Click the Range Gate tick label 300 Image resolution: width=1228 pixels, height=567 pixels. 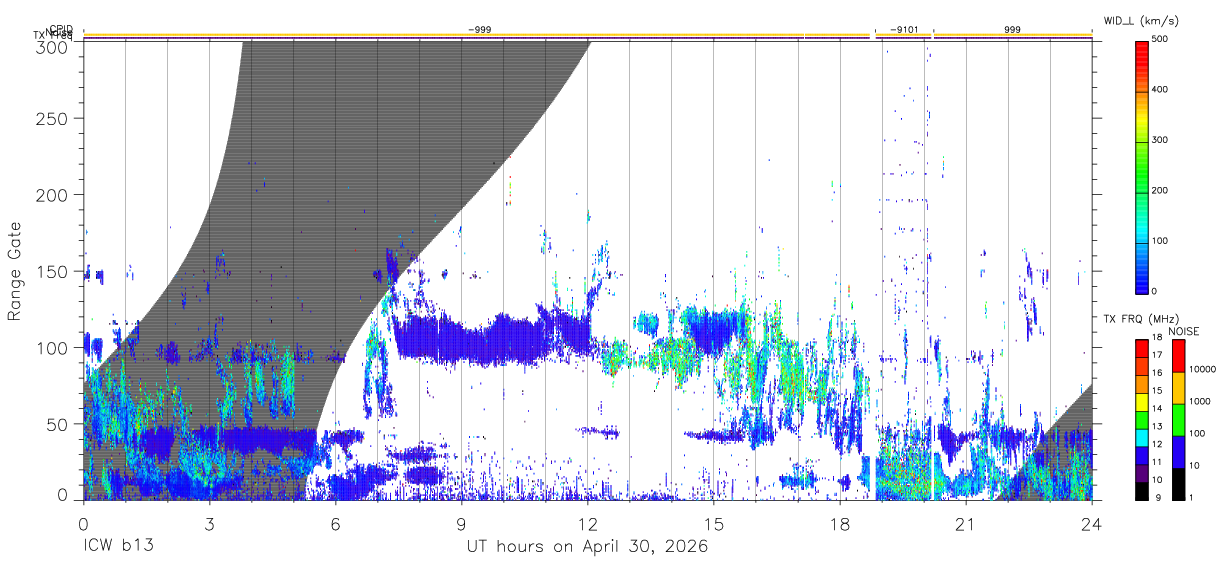coord(53,47)
